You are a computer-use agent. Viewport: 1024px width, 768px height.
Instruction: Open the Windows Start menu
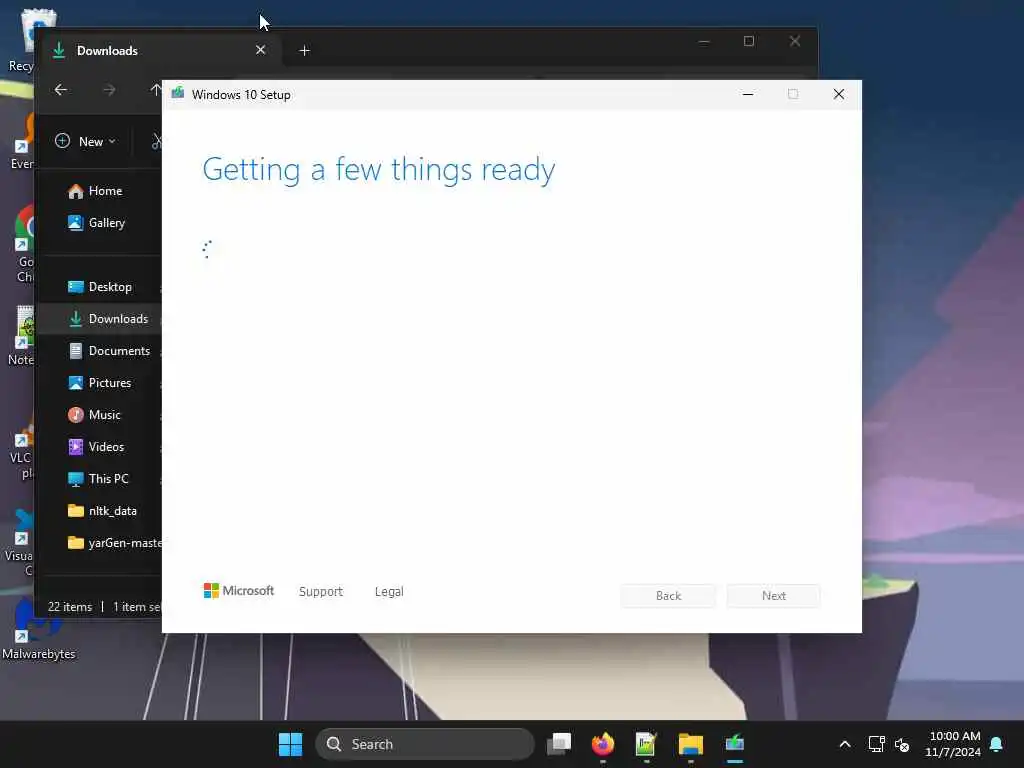tap(291, 744)
